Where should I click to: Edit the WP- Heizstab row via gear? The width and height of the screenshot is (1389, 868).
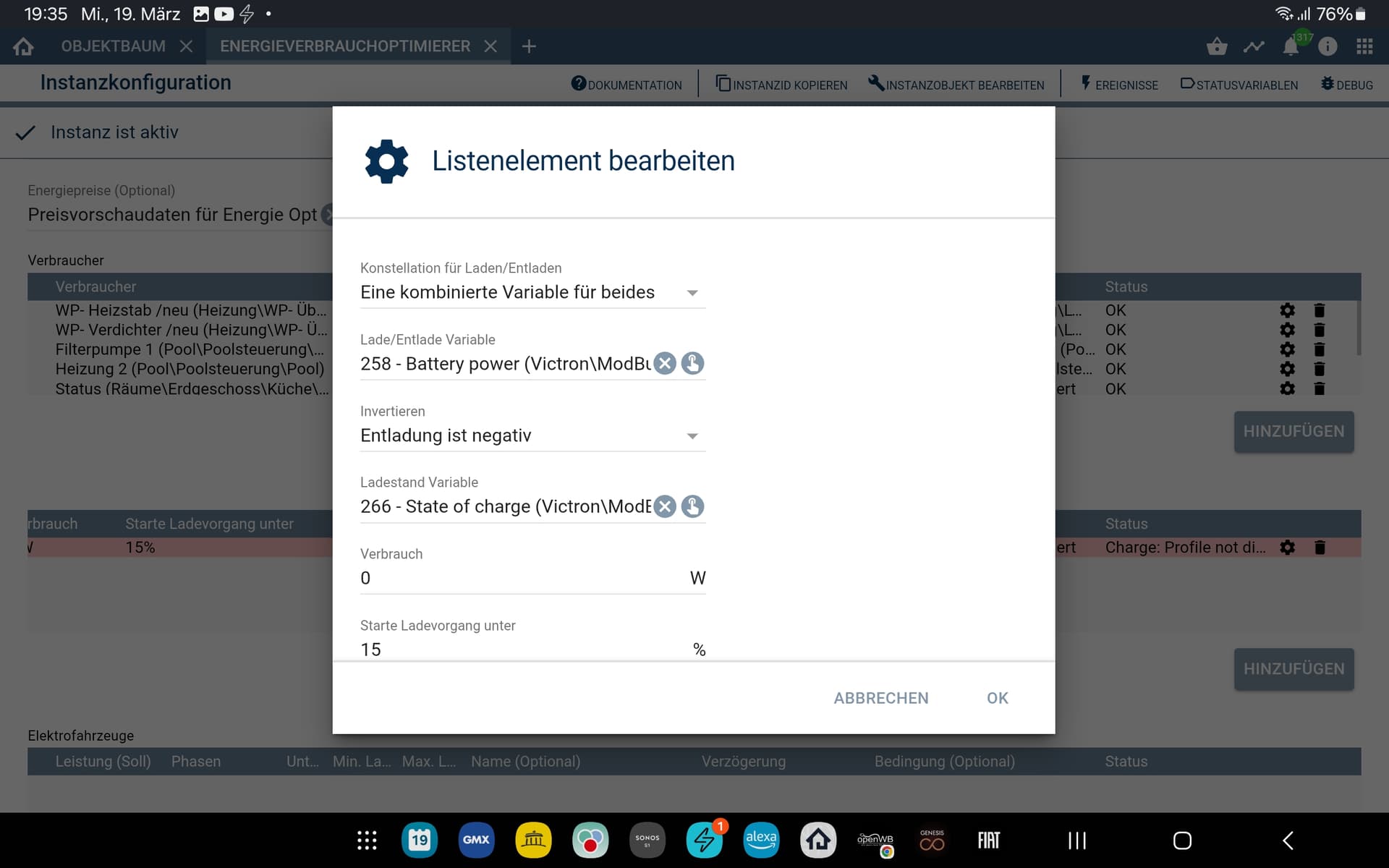[x=1287, y=310]
